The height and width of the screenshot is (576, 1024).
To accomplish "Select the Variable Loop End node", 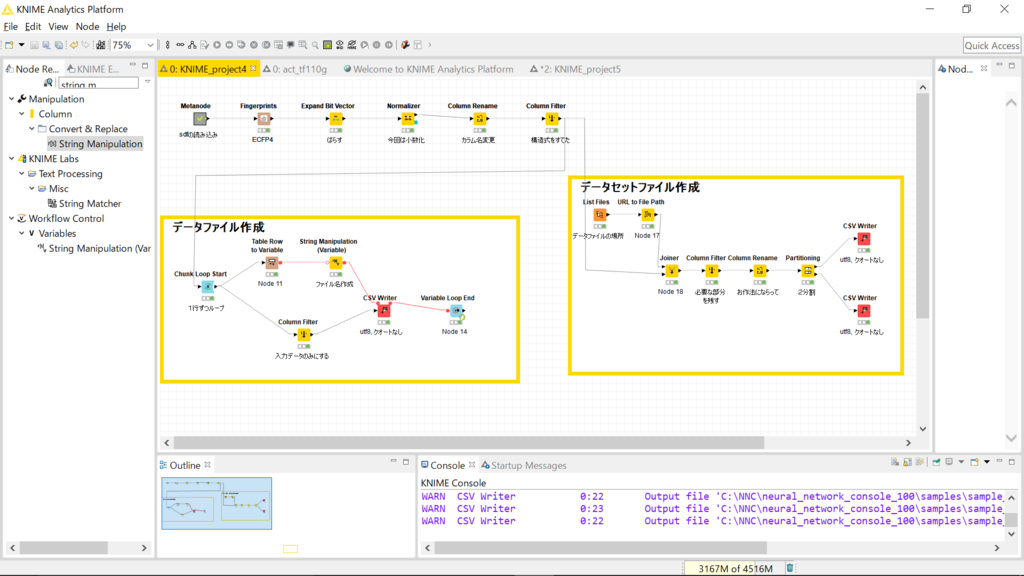I will click(x=456, y=311).
